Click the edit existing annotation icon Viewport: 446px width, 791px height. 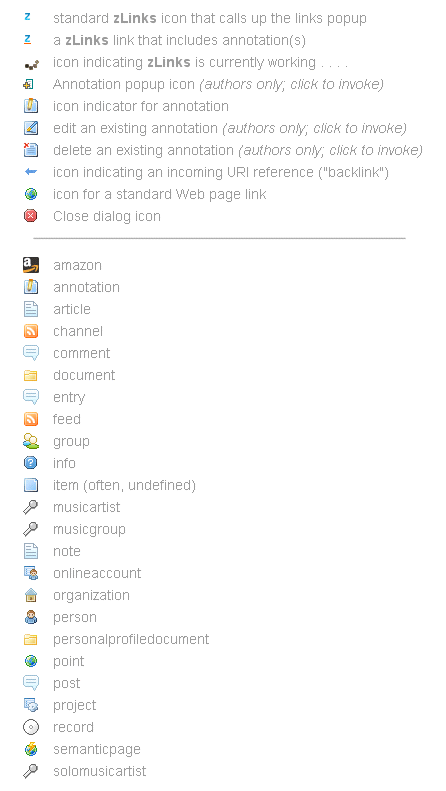click(31, 128)
